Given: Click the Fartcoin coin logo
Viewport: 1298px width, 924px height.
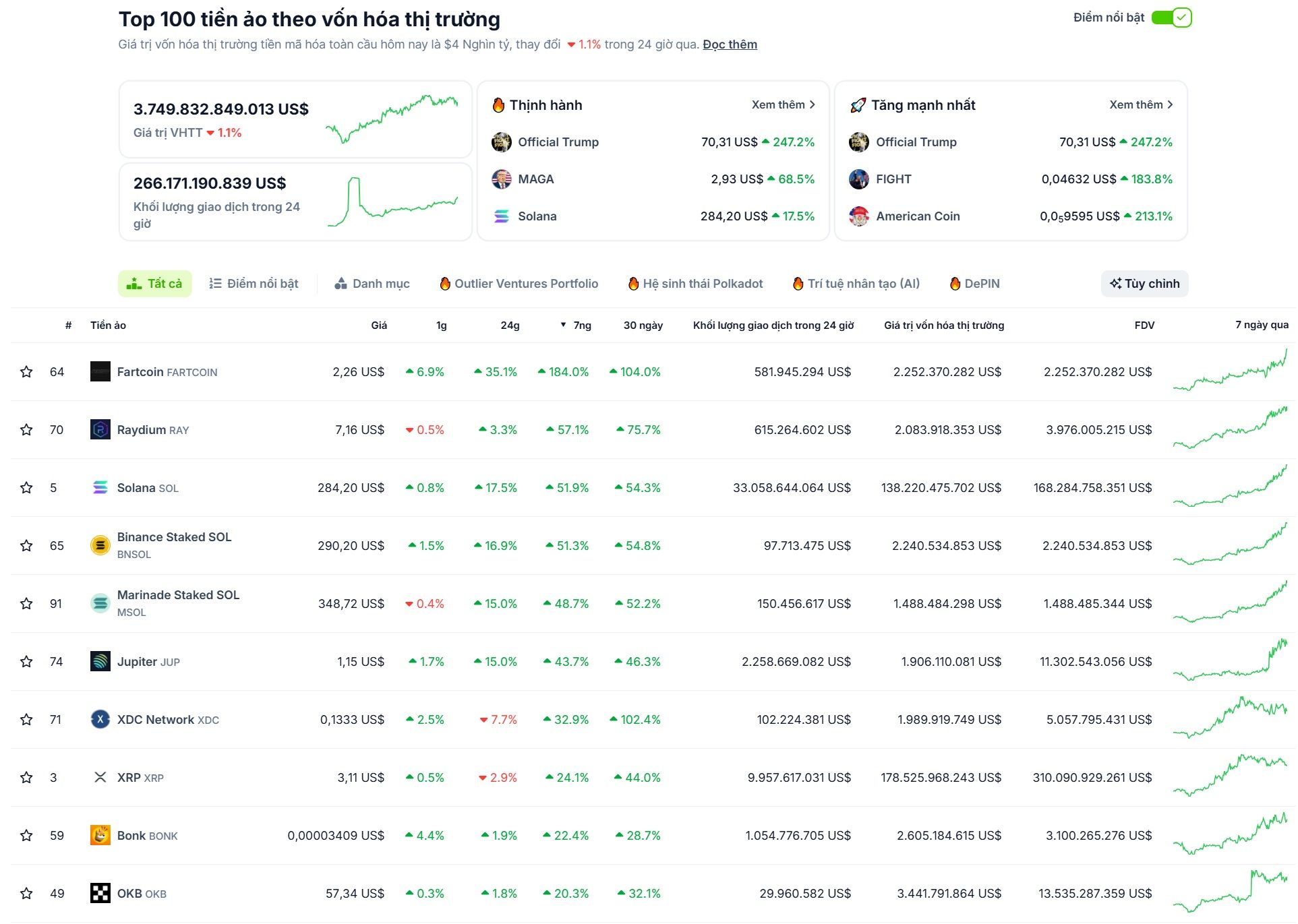Looking at the screenshot, I should click(x=100, y=371).
